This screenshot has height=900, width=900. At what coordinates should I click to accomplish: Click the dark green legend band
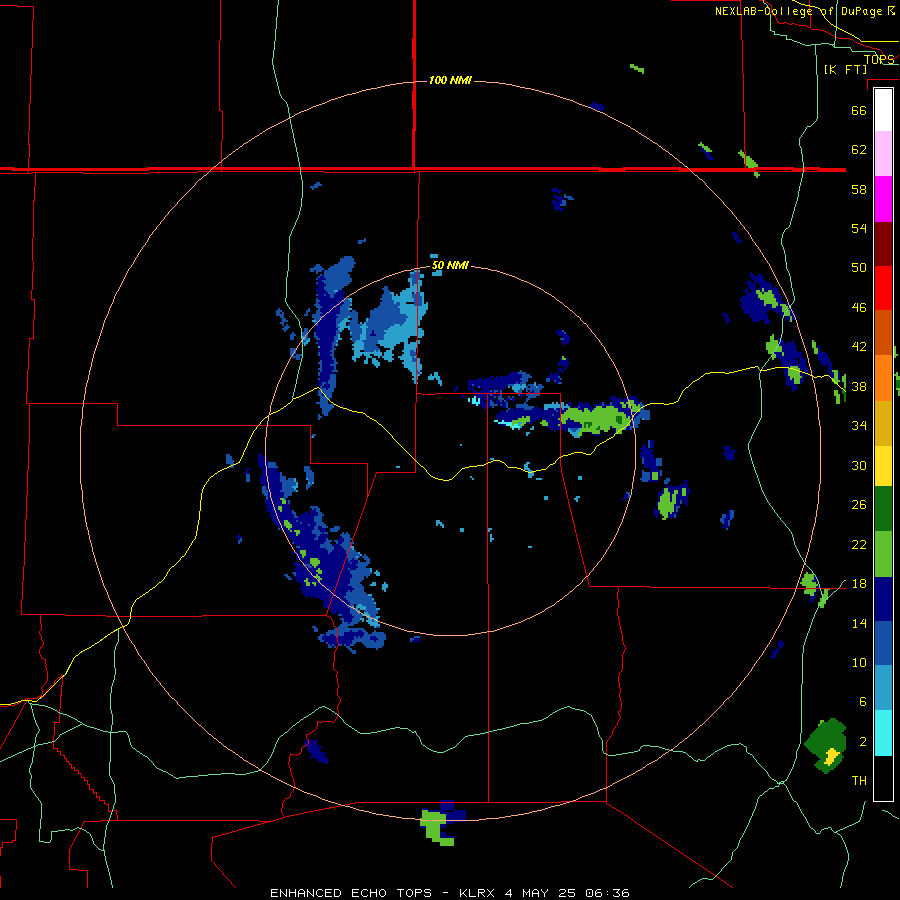pyautogui.click(x=883, y=509)
